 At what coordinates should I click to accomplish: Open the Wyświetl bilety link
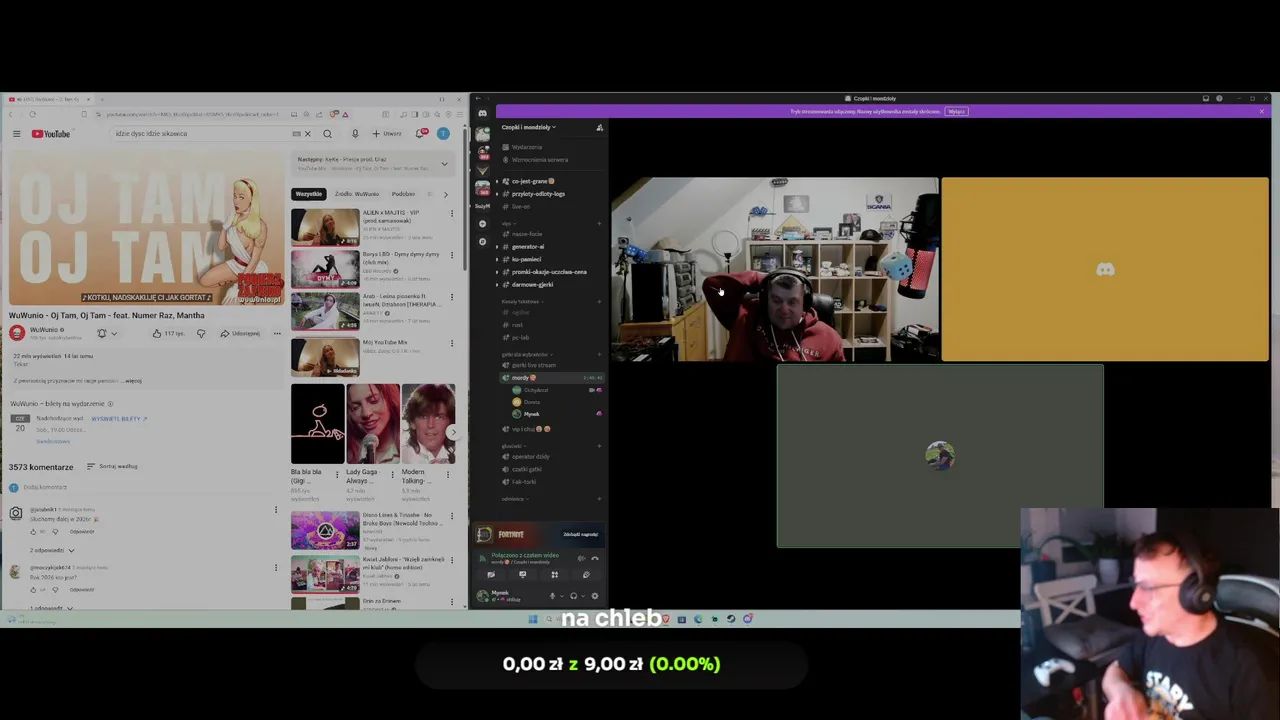(x=119, y=418)
